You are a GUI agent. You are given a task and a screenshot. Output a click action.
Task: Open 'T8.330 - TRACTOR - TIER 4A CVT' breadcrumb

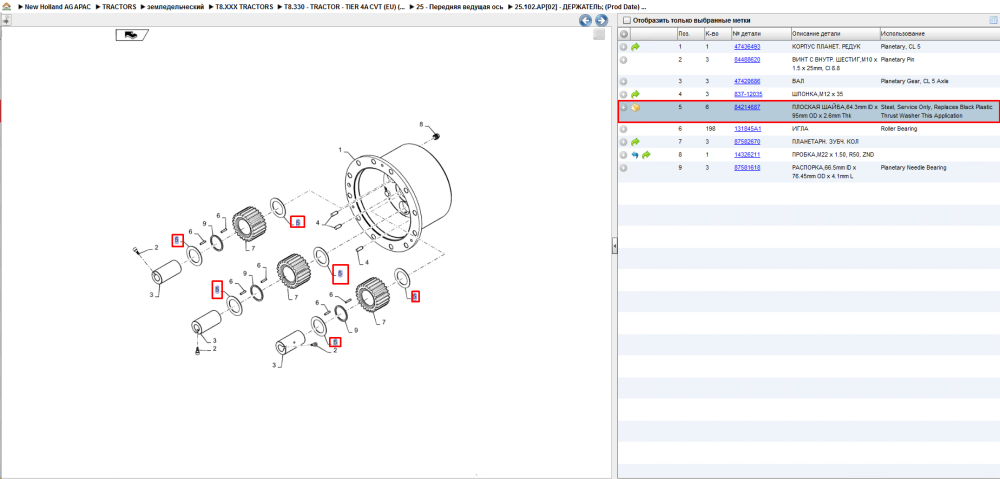point(344,6)
